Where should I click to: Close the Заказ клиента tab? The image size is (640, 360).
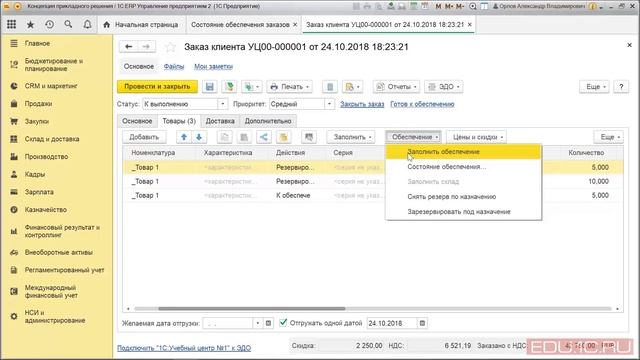click(470, 24)
